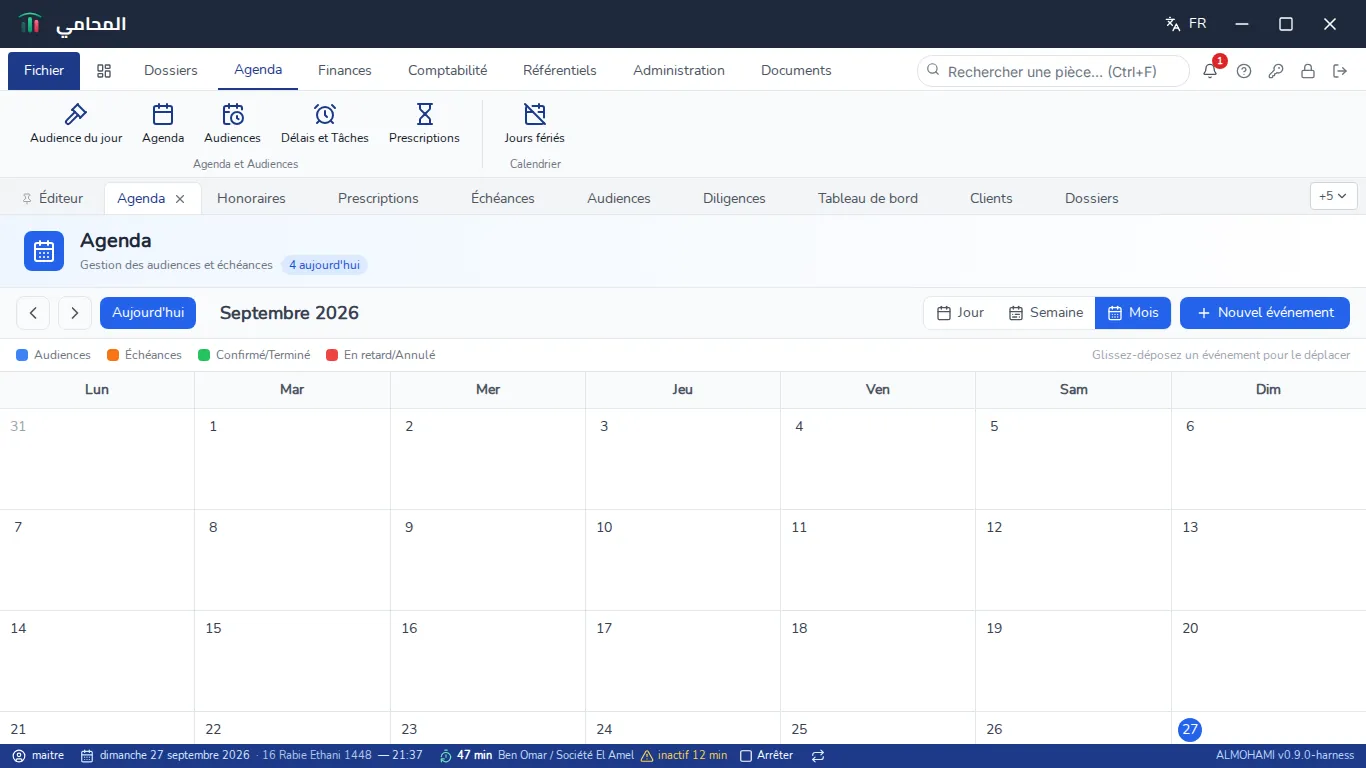
Task: Open the help question mark icon
Action: tap(1244, 71)
